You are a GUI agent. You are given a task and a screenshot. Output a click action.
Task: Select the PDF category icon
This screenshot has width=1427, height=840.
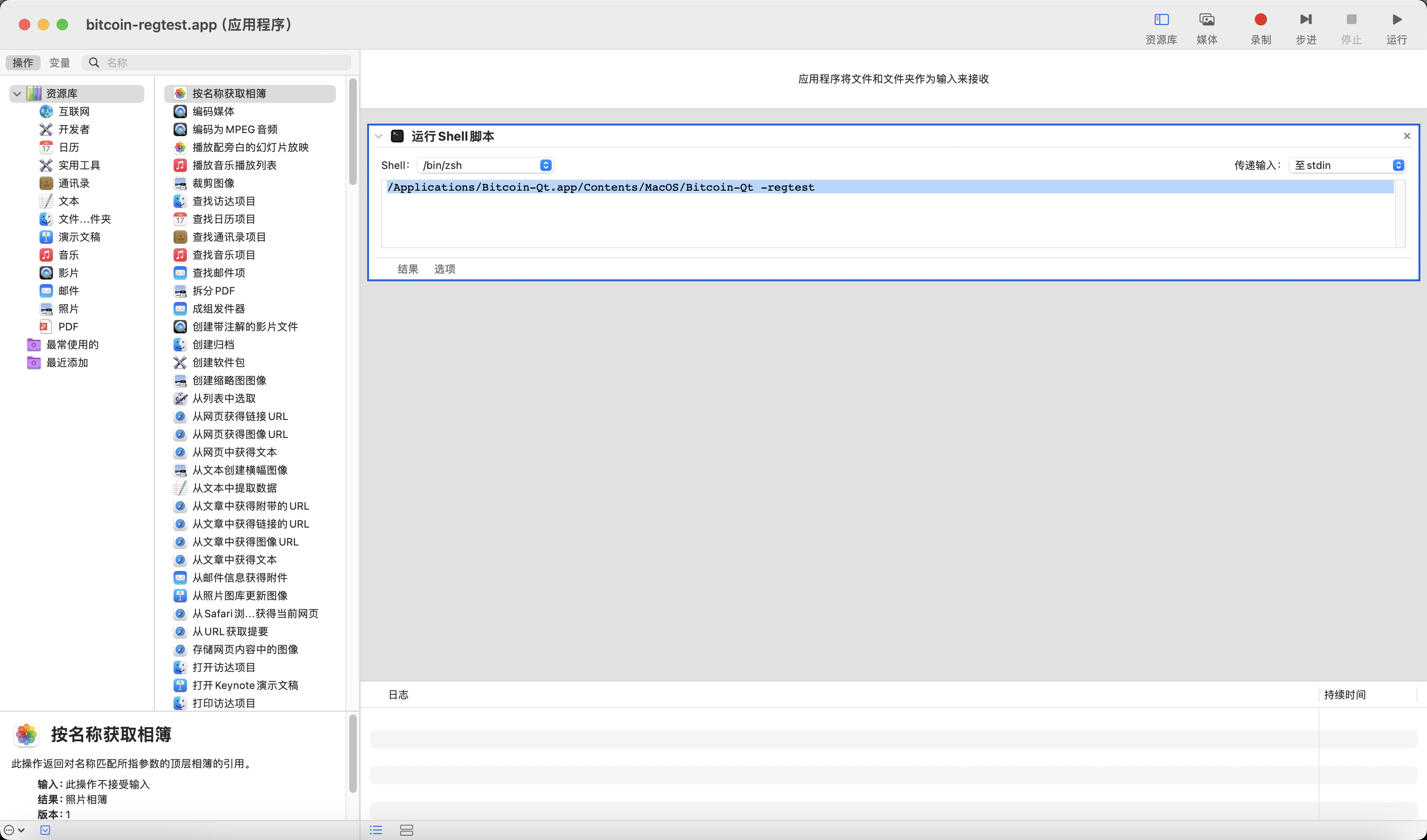click(x=46, y=327)
